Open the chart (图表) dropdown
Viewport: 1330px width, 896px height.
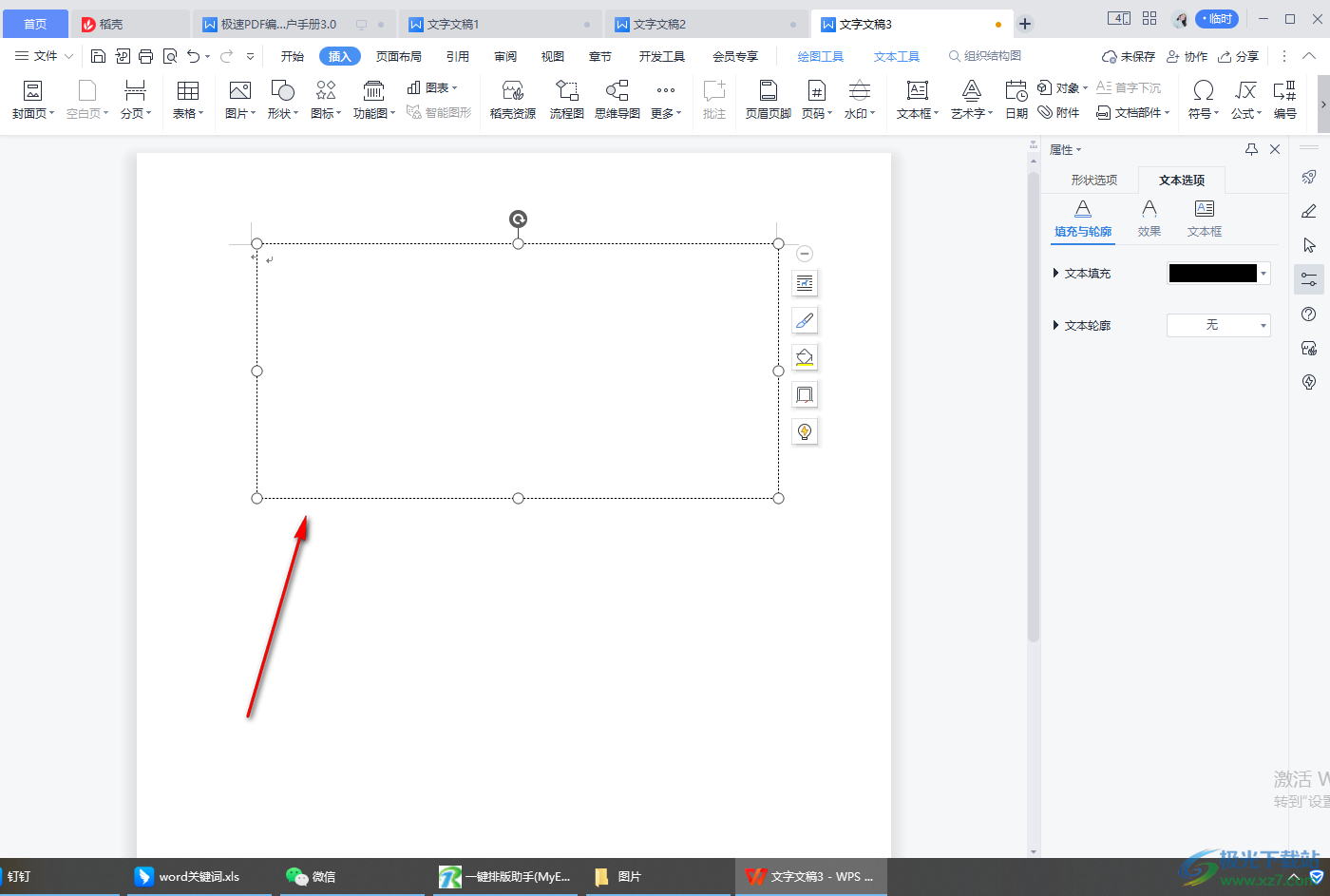(x=432, y=87)
